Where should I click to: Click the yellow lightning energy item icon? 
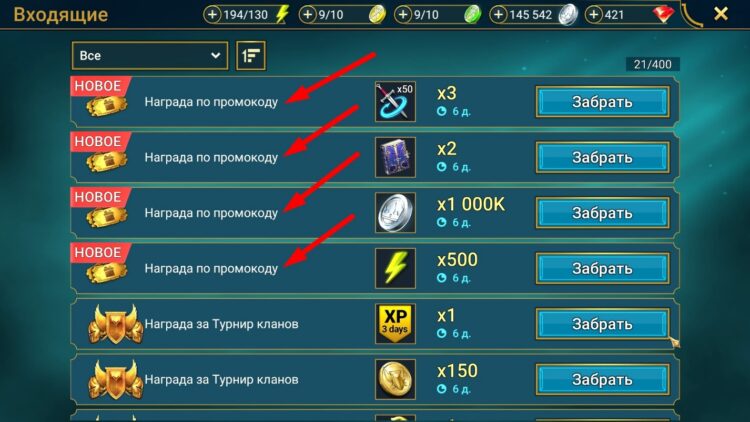click(x=395, y=268)
